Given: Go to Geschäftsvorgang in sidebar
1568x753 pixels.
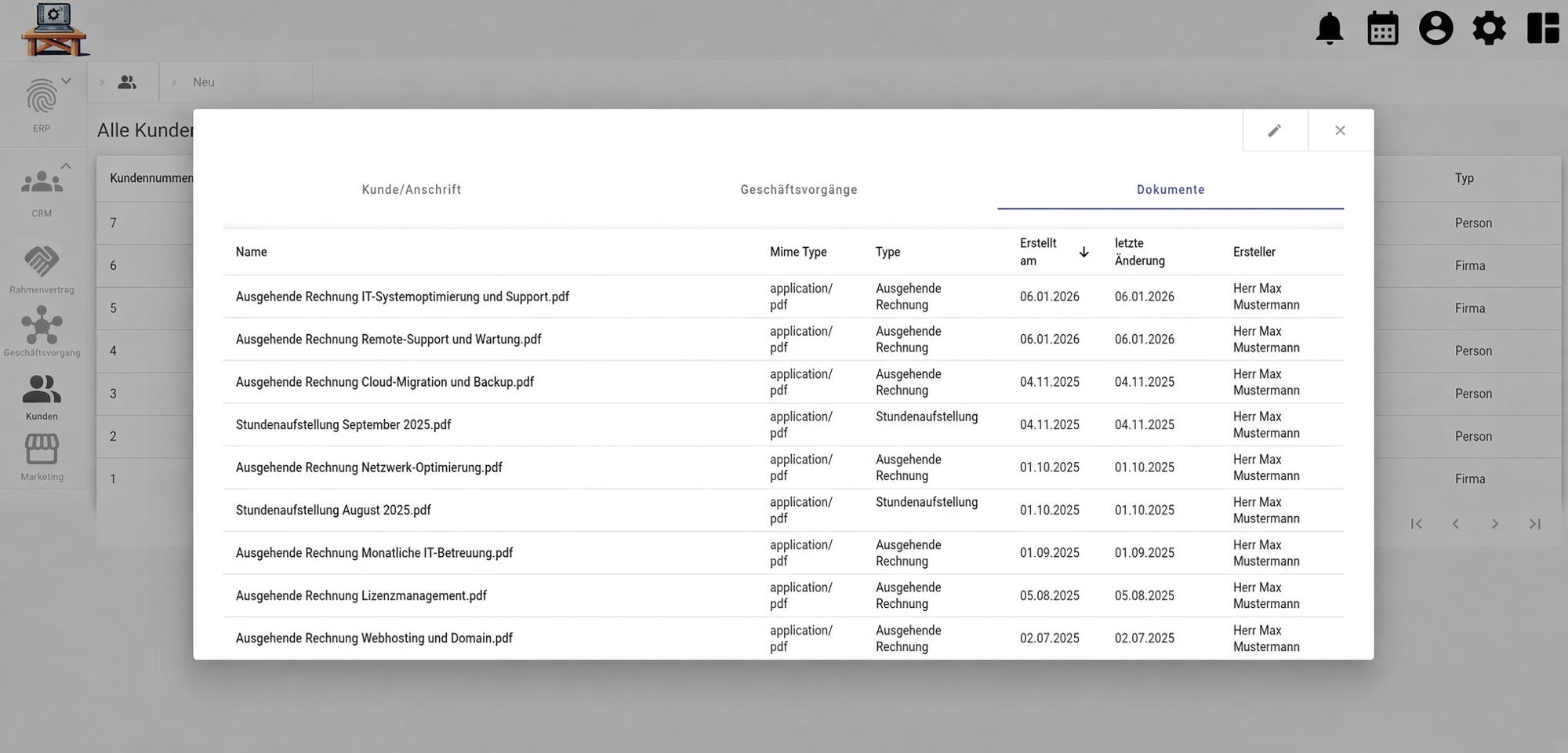Looking at the screenshot, I should [x=42, y=332].
